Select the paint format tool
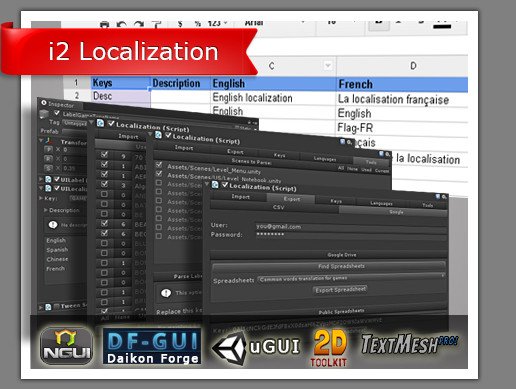 click(156, 25)
